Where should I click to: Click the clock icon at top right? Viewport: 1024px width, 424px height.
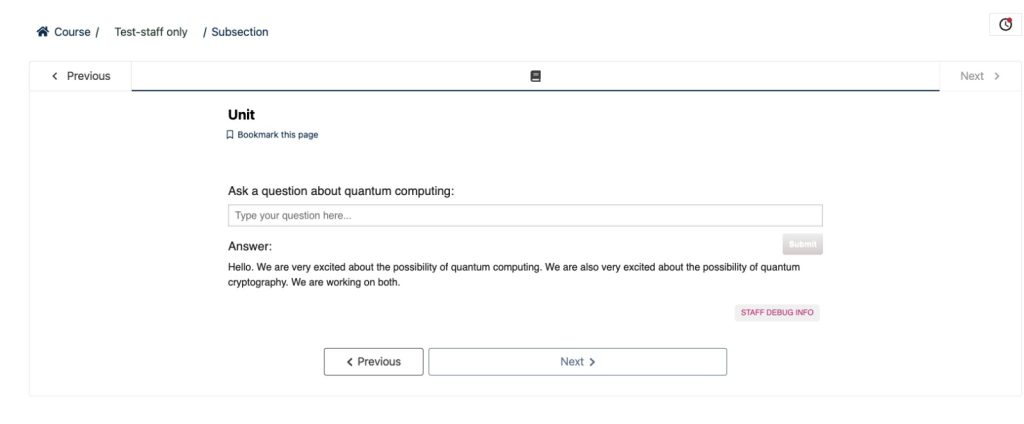click(x=1005, y=25)
